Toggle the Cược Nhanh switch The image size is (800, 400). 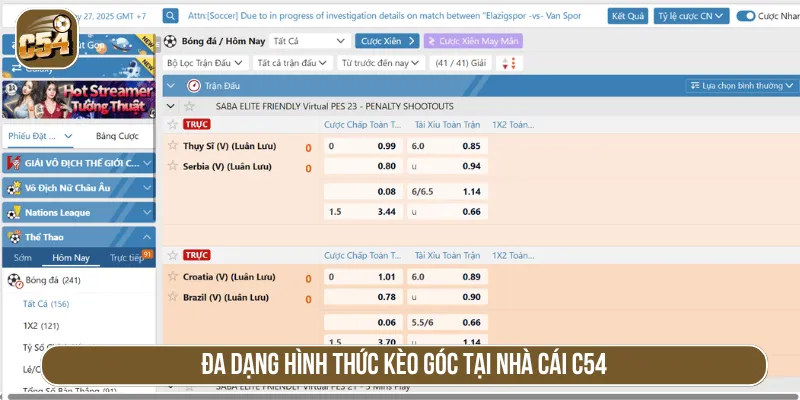[x=745, y=16]
